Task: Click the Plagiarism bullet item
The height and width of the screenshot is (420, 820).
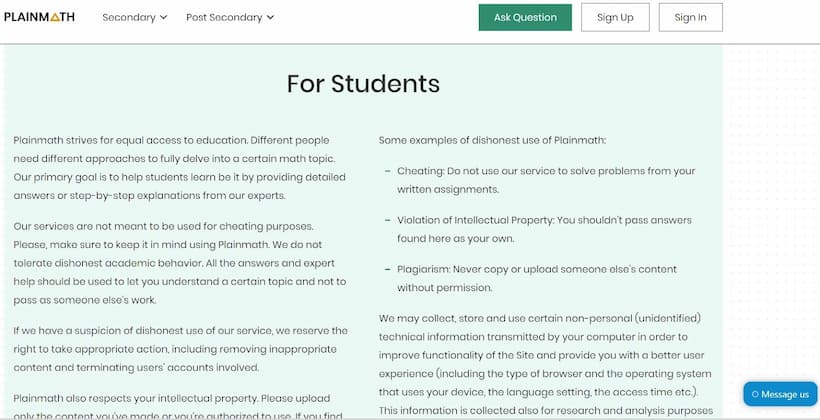Action: tap(537, 278)
